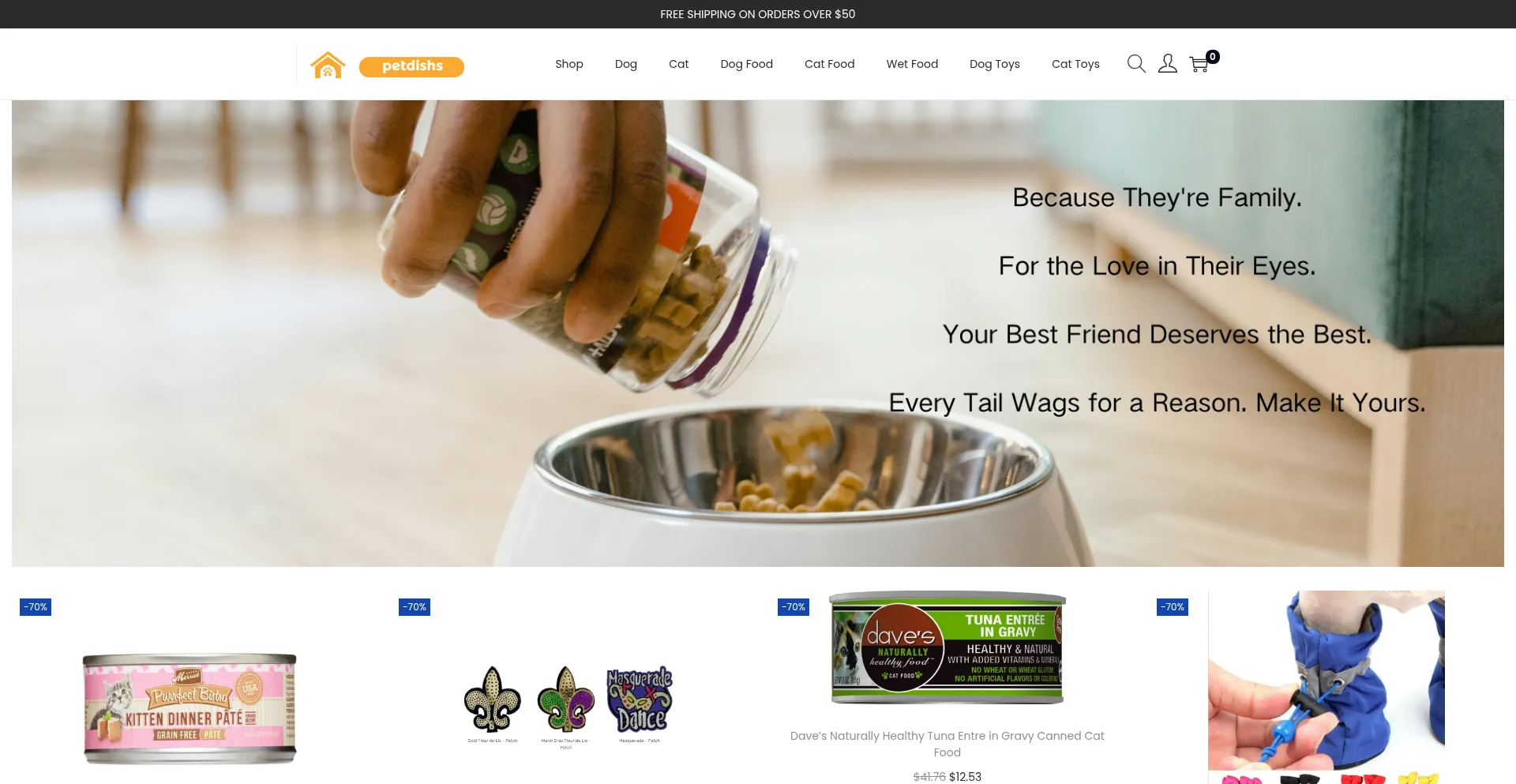Viewport: 1516px width, 784px height.
Task: Click the Purrfect Bistro Kitten Dinner can image
Action: (189, 709)
